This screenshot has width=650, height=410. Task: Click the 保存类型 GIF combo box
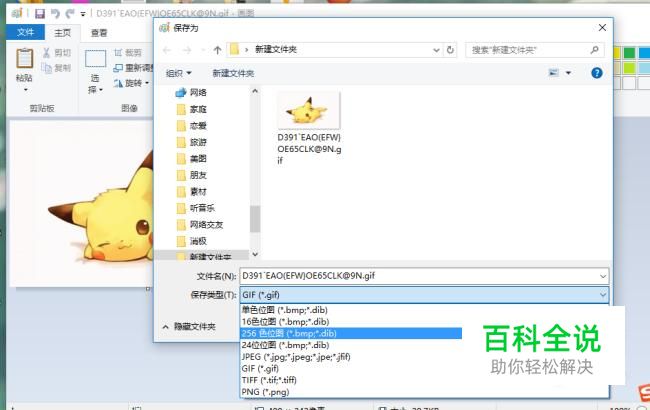pyautogui.click(x=424, y=295)
